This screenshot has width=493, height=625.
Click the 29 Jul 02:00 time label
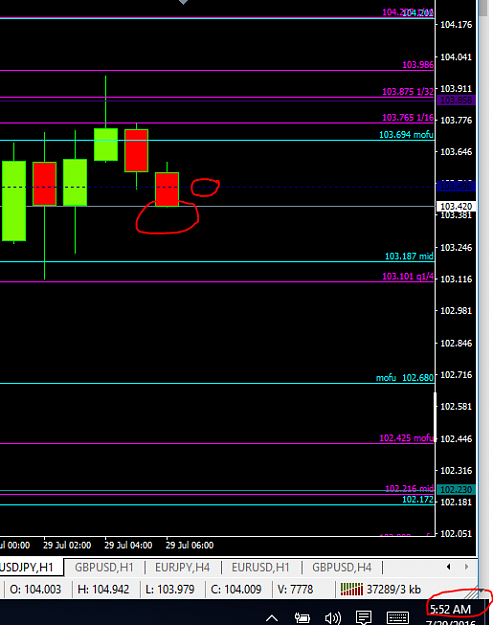click(x=67, y=545)
